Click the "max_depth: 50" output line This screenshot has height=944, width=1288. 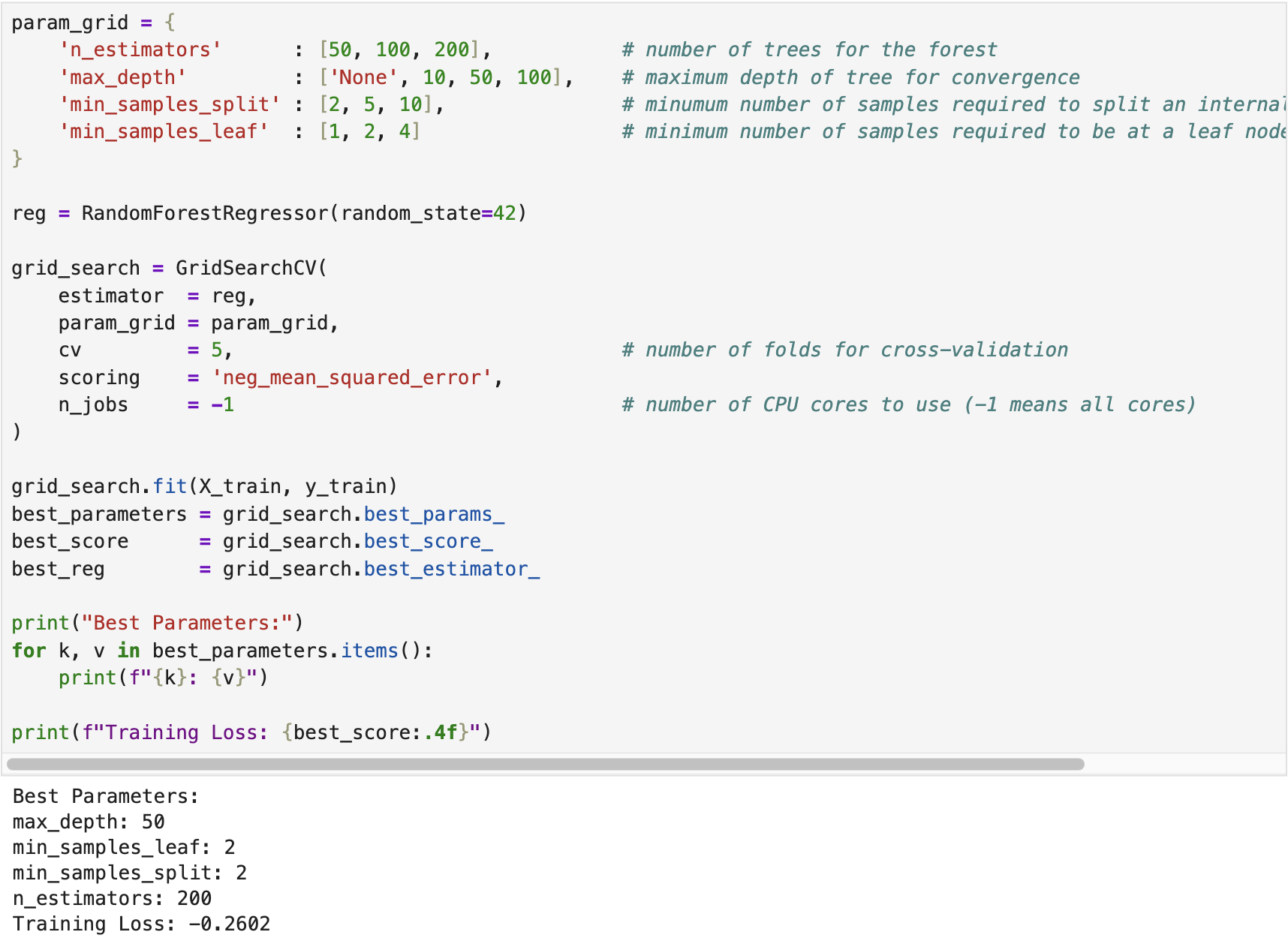click(89, 822)
